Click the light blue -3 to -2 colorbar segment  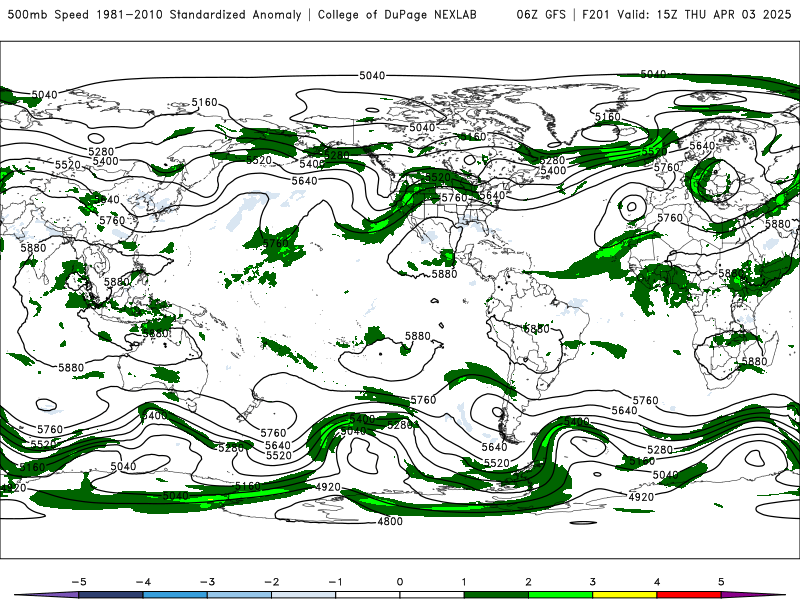click(239, 595)
